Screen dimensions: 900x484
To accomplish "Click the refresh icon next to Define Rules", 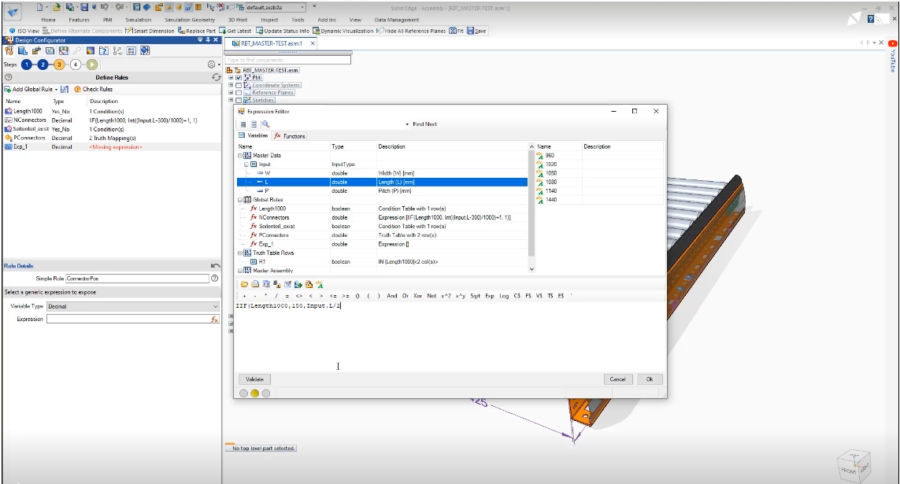I will [x=215, y=77].
